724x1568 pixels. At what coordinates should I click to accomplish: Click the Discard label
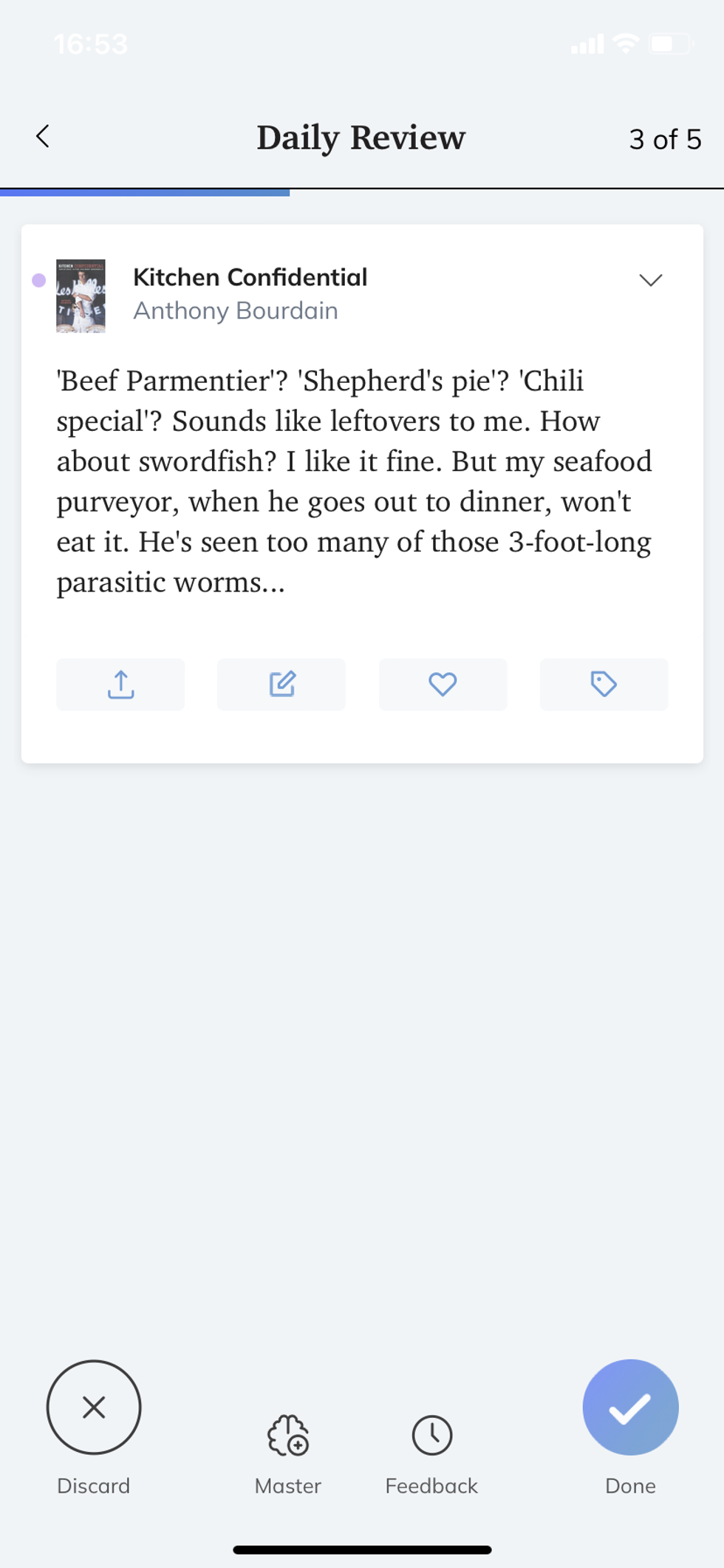point(93,1486)
